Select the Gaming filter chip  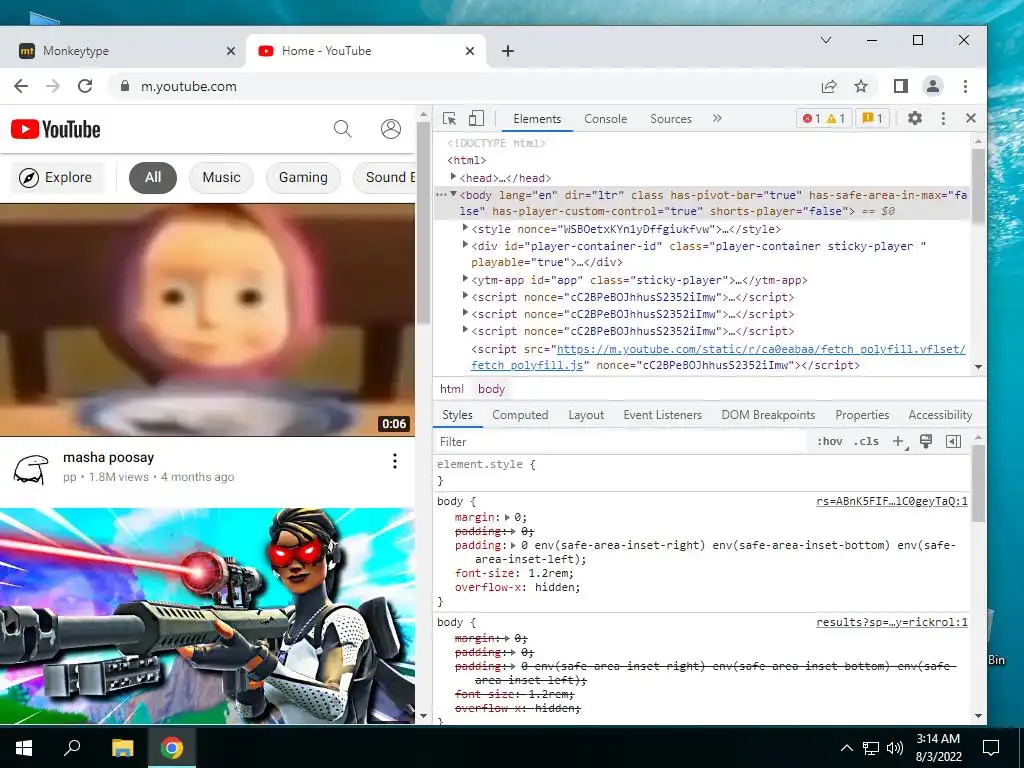303,178
